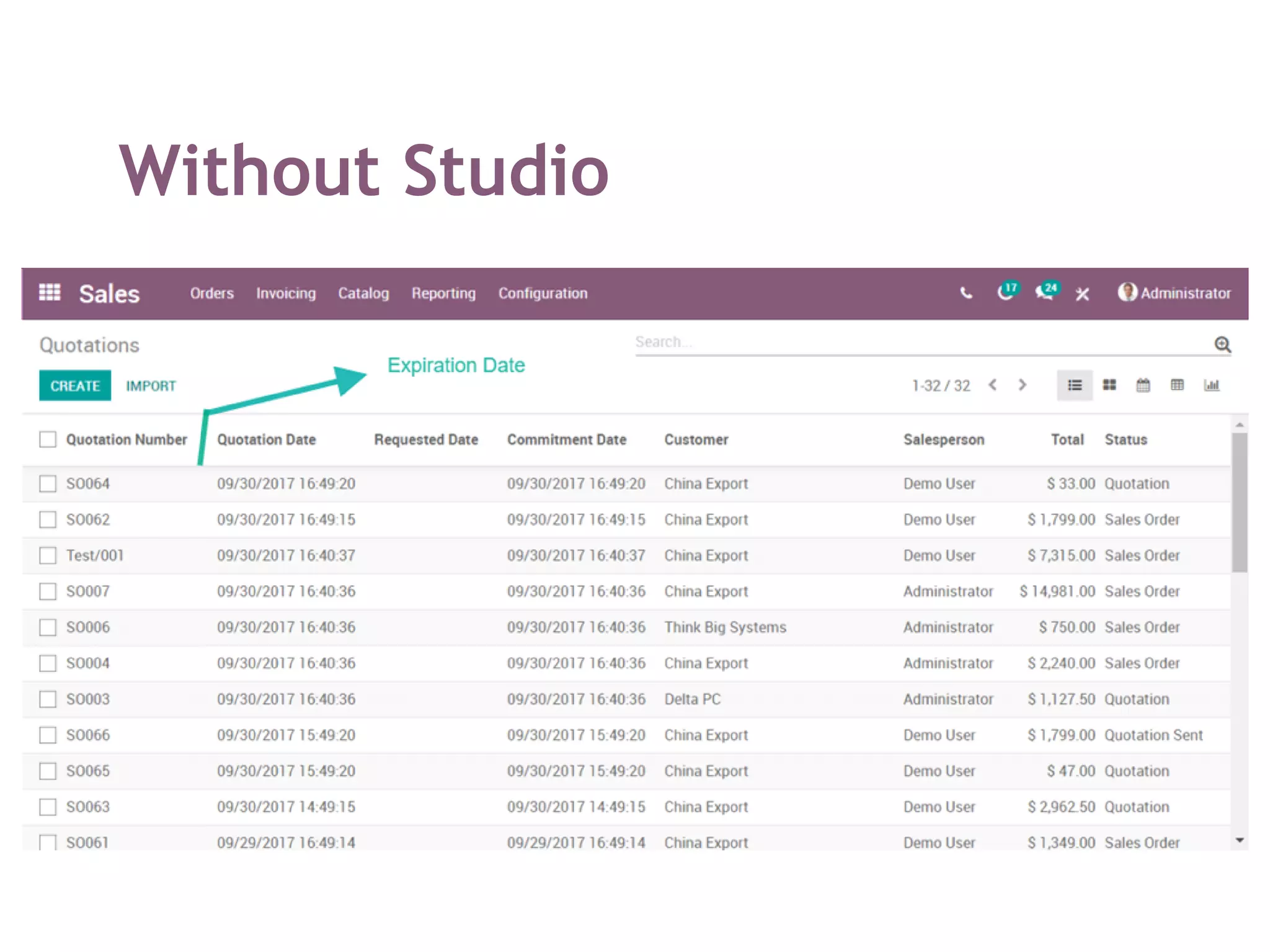Click the search magnifier icon
Viewport: 1270px width, 952px height.
[x=1222, y=345]
